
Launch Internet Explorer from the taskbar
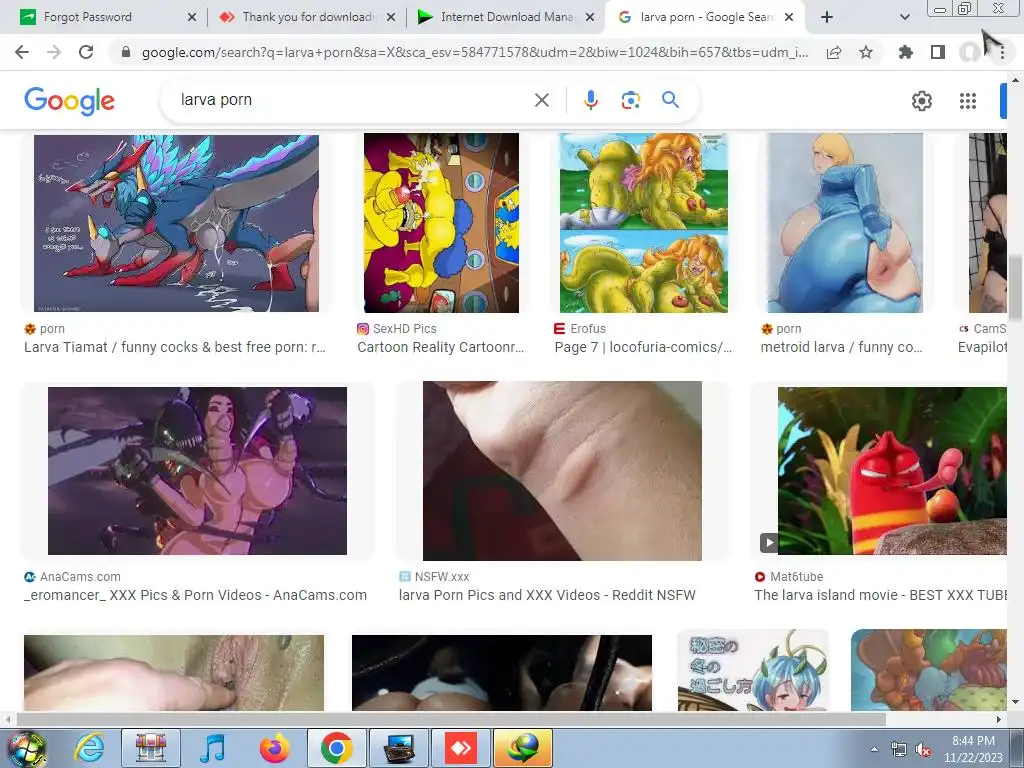[89, 748]
